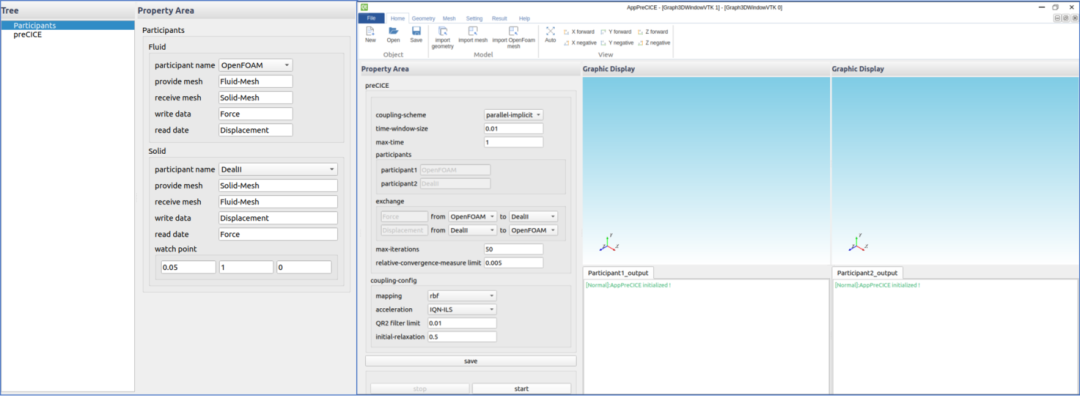Set view to Y forward
Image resolution: width=1080 pixels, height=396 pixels.
(x=616, y=32)
